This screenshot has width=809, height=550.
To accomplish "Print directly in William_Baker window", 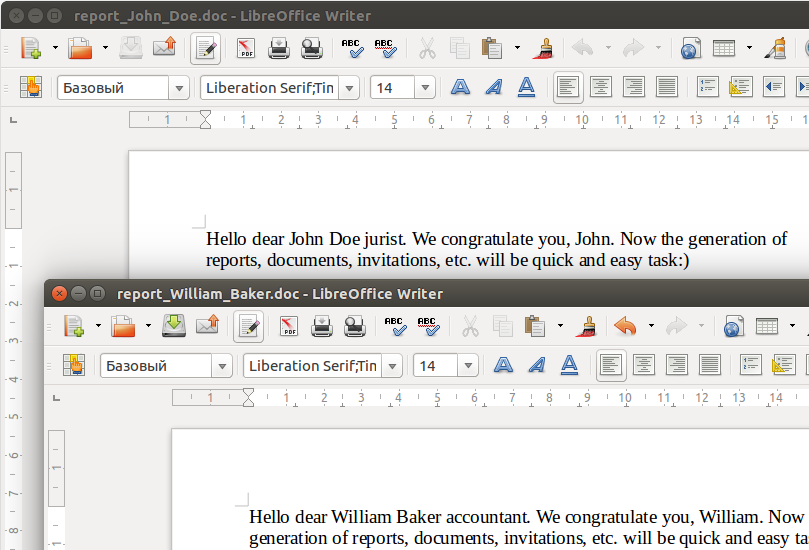I will tap(322, 327).
